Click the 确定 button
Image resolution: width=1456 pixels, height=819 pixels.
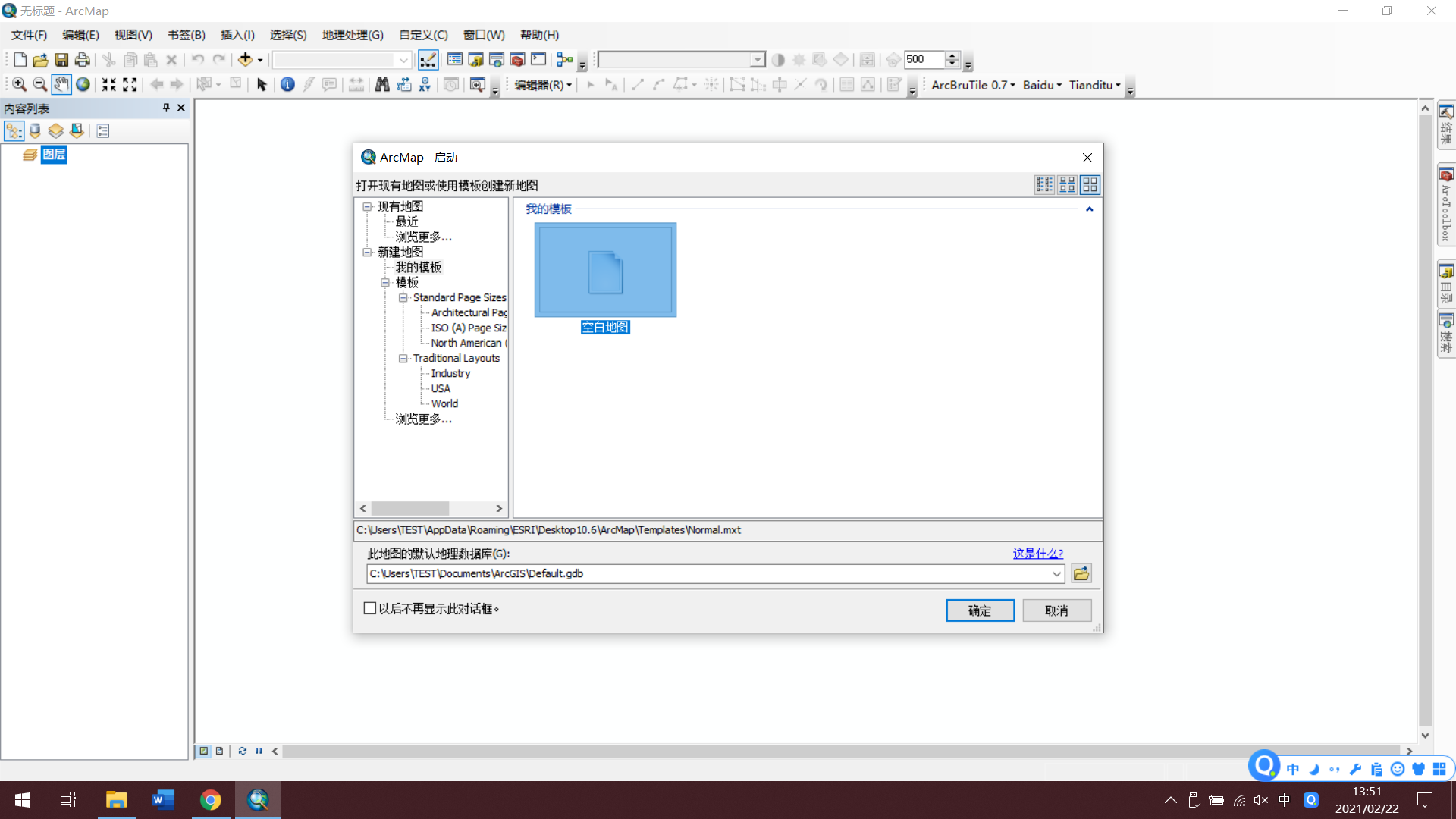980,610
